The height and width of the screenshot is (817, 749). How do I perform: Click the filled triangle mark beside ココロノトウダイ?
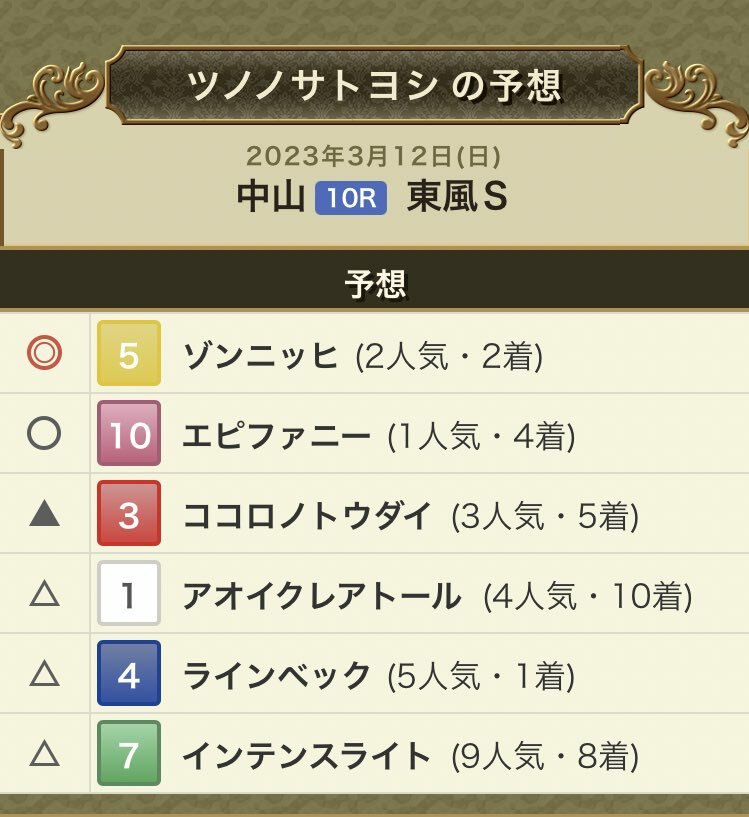point(44,513)
